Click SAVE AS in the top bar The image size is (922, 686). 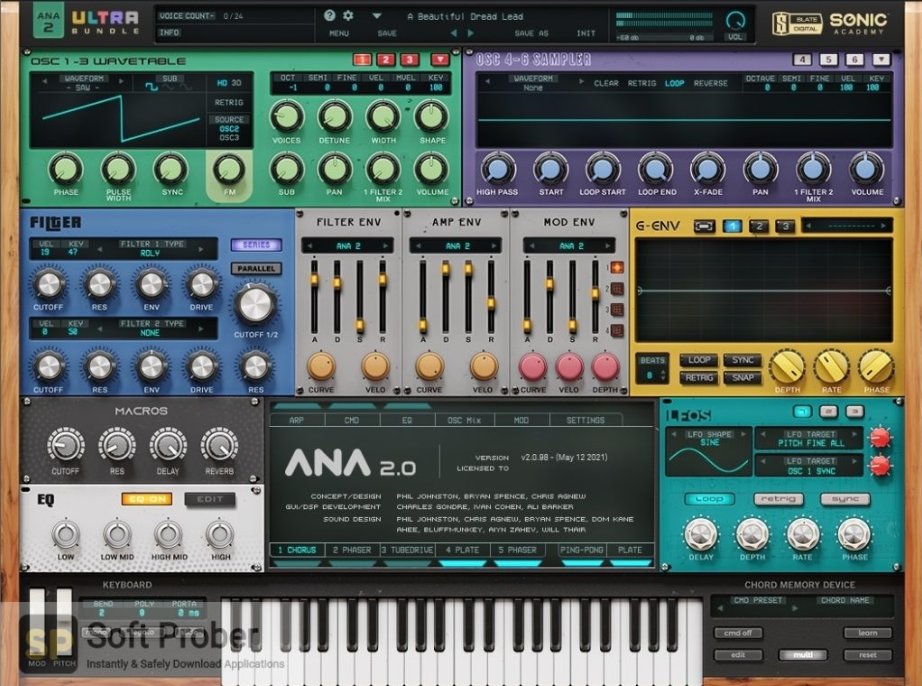(x=532, y=34)
